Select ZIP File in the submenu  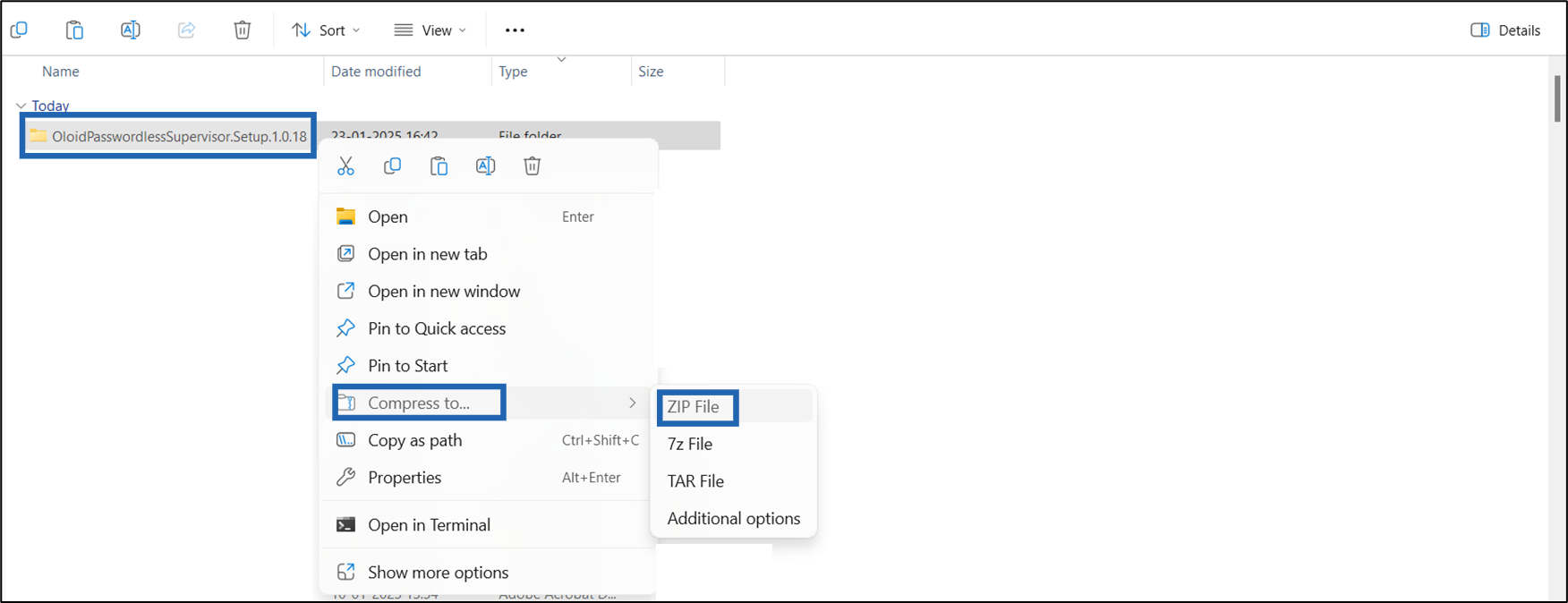click(734, 406)
